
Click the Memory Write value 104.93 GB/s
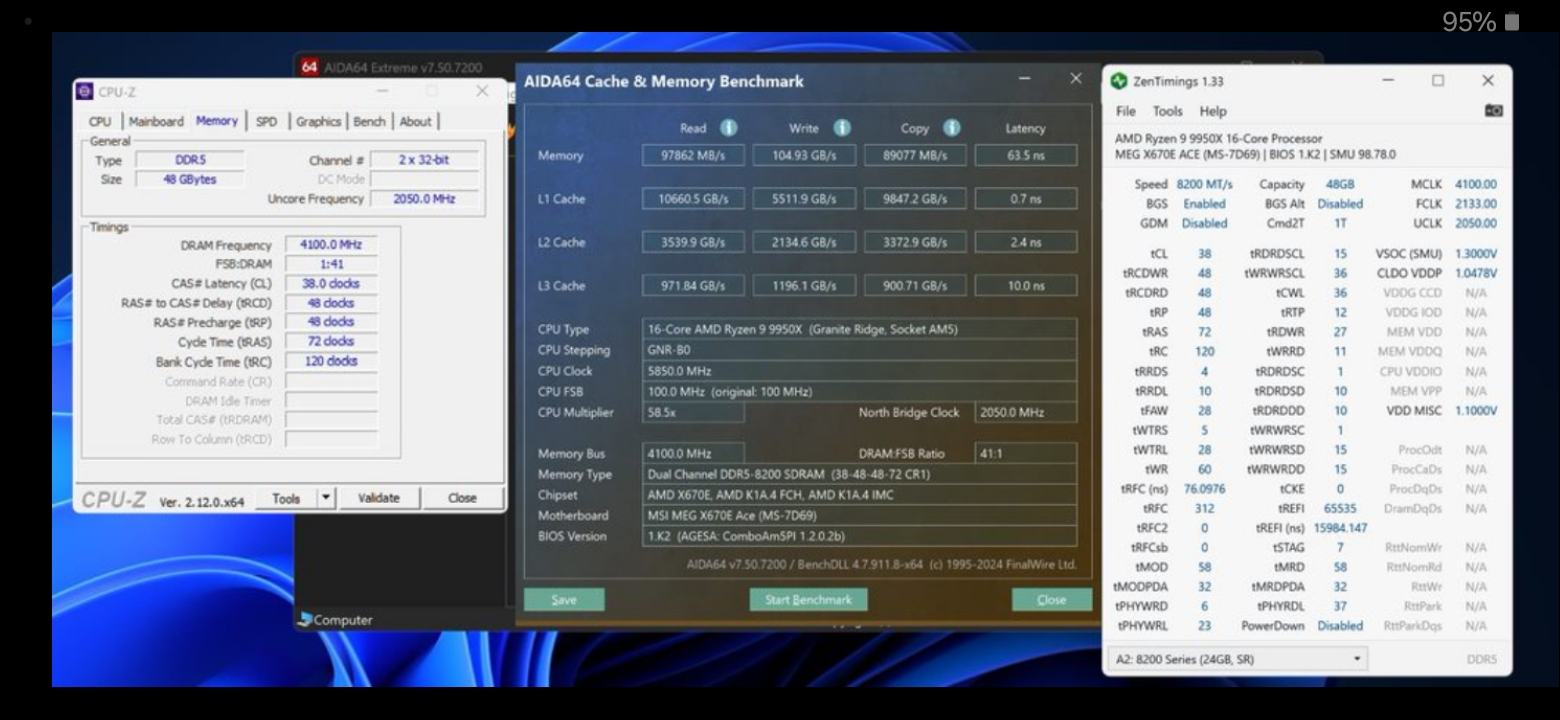804,155
